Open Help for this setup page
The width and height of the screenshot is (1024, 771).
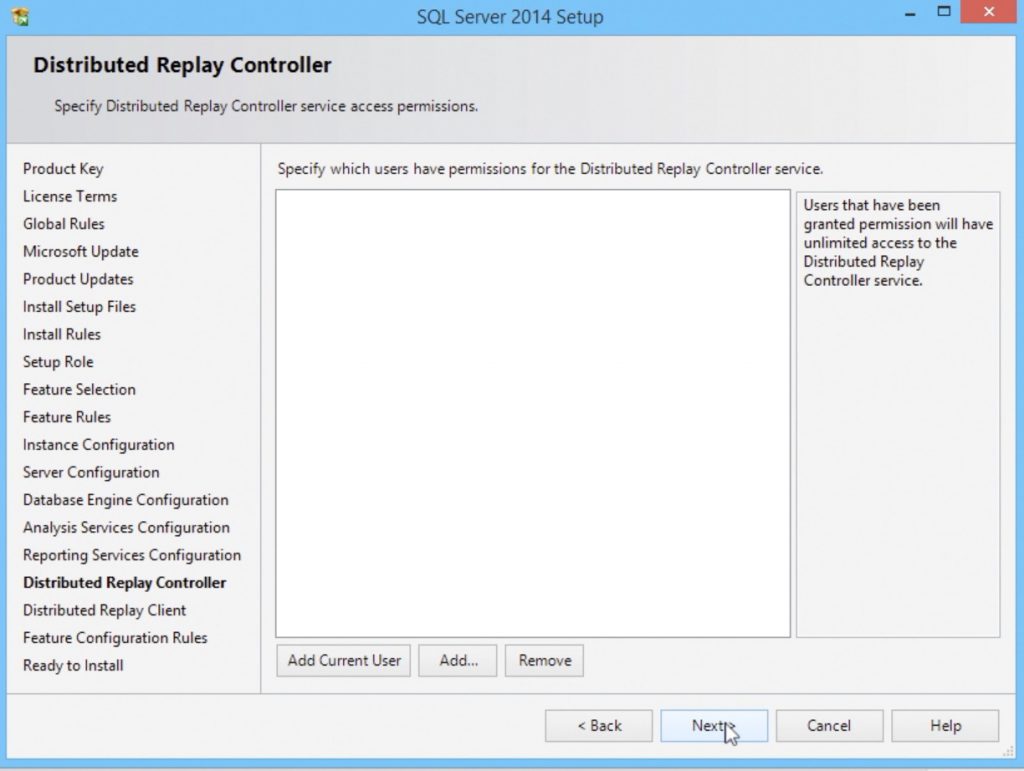pos(945,726)
